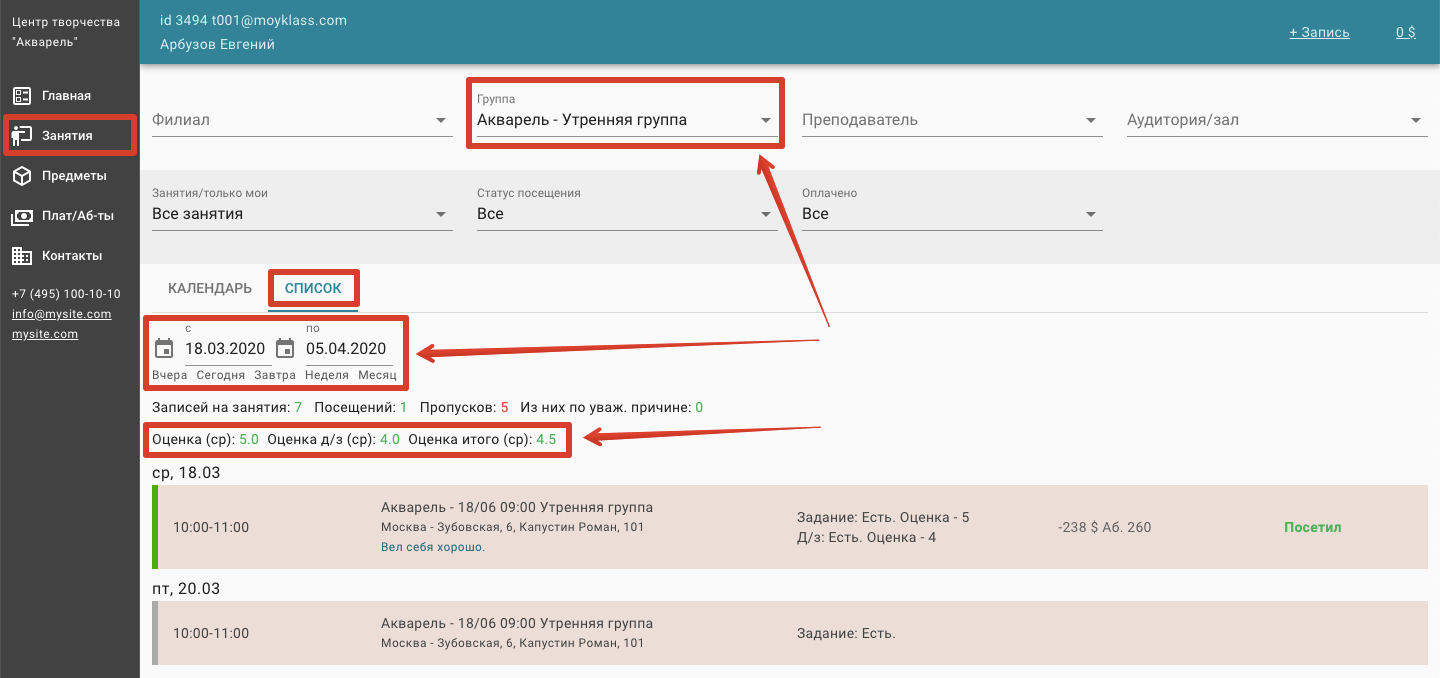This screenshot has height=678, width=1440.
Task: Open the Статус посещения dropdown
Action: [x=766, y=215]
